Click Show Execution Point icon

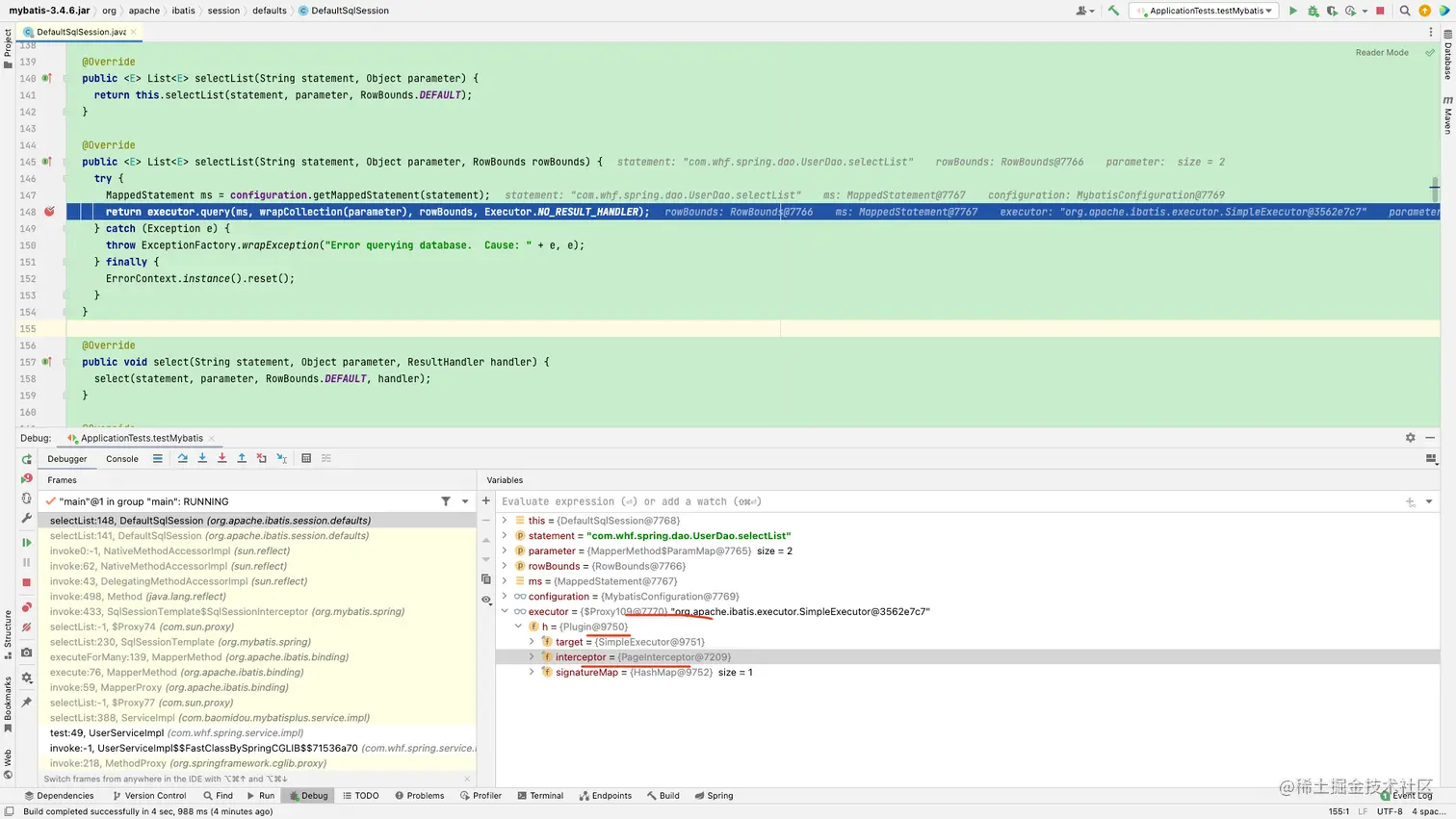point(157,458)
